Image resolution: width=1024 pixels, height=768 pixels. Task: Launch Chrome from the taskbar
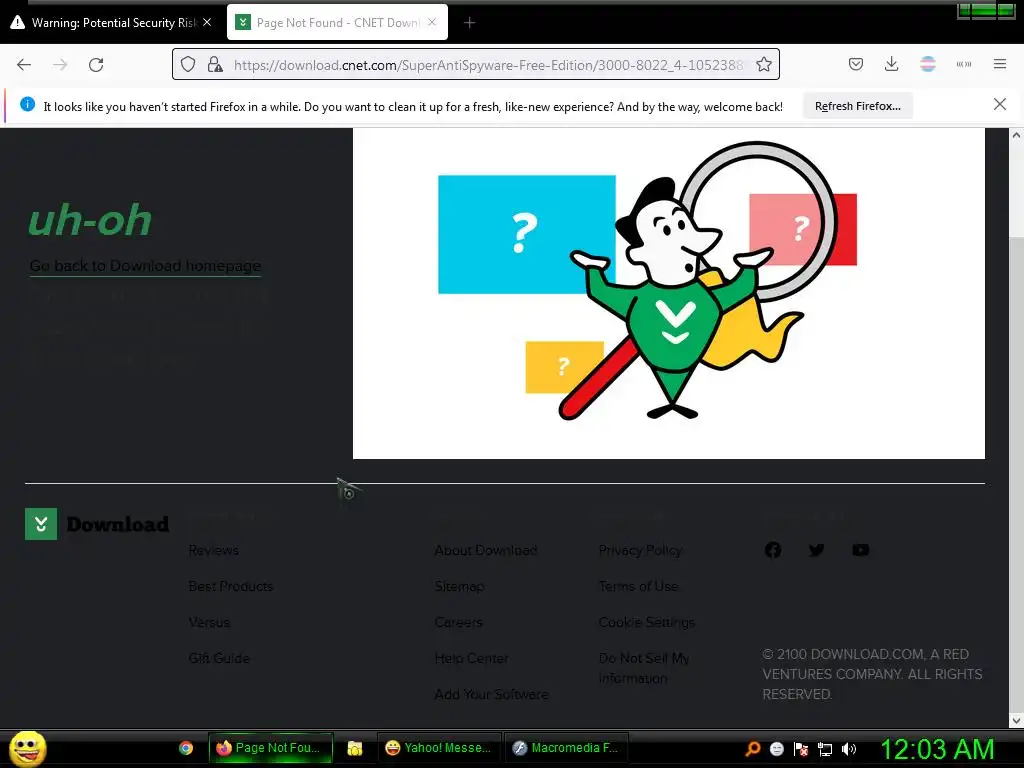186,748
